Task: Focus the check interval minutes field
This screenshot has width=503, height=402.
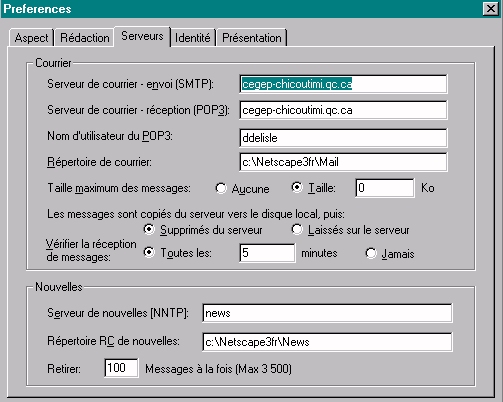Action: click(267, 253)
